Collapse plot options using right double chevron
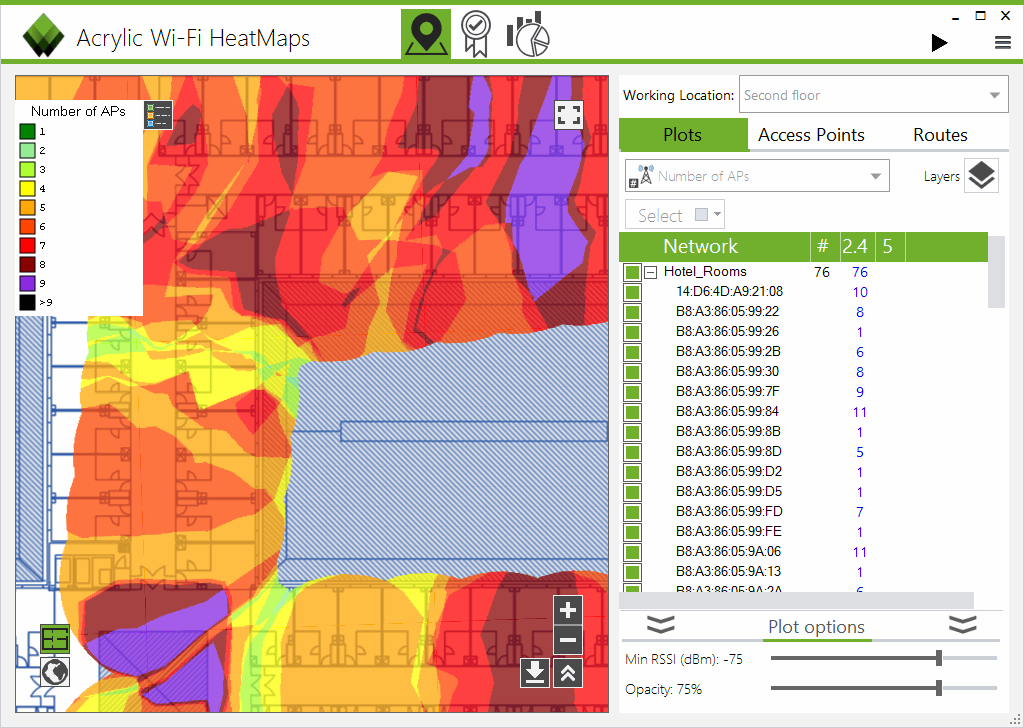The width and height of the screenshot is (1024, 728). (x=963, y=625)
